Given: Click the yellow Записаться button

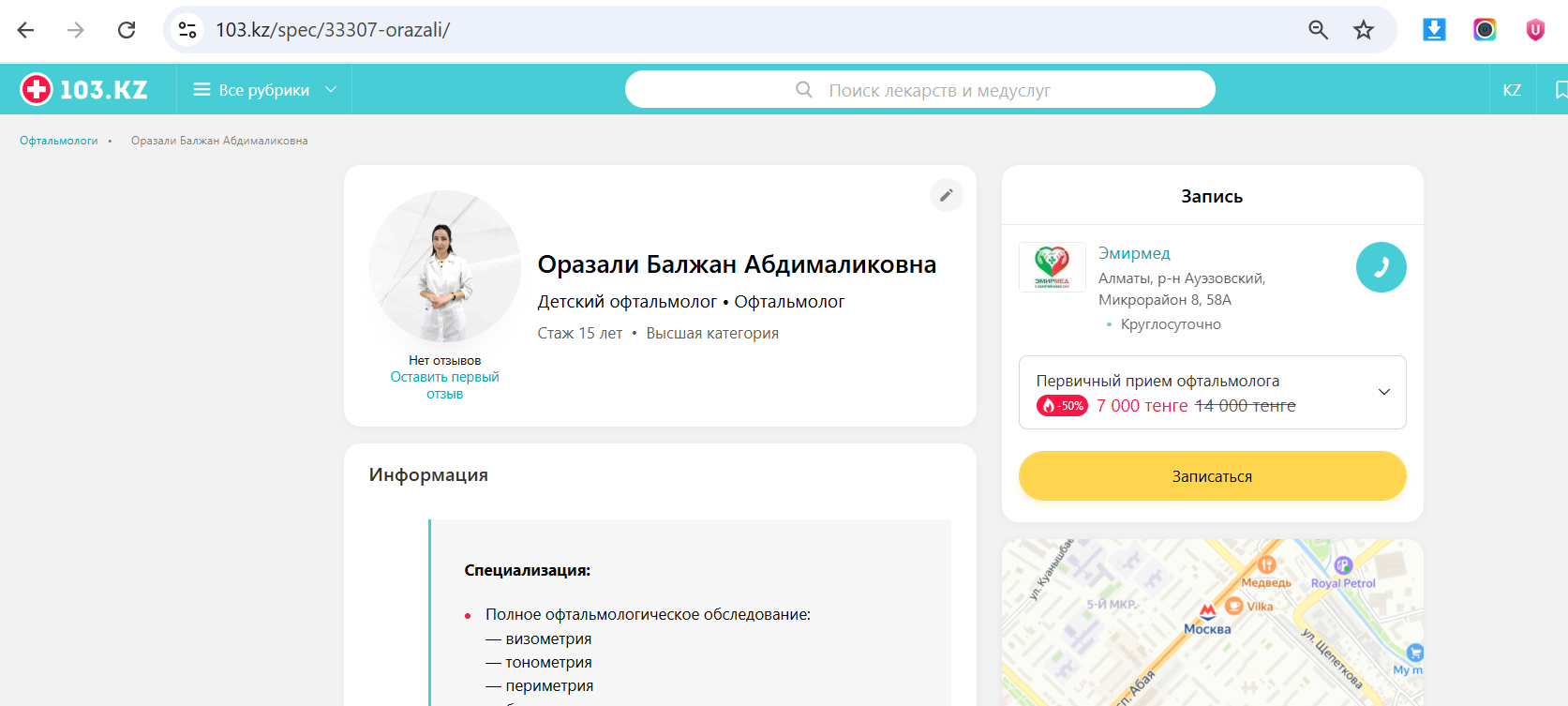Looking at the screenshot, I should point(1213,476).
